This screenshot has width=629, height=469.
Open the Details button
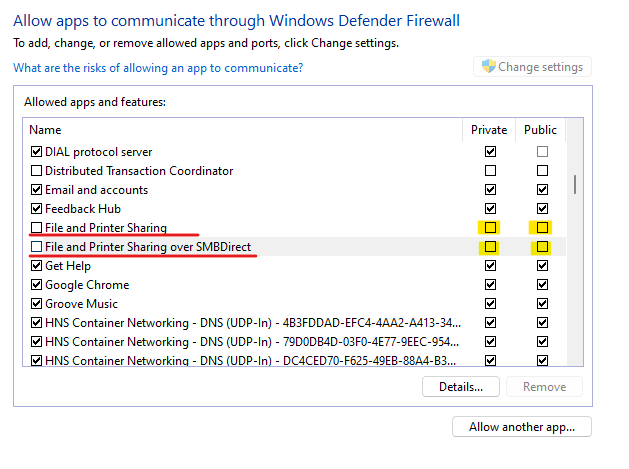point(461,386)
